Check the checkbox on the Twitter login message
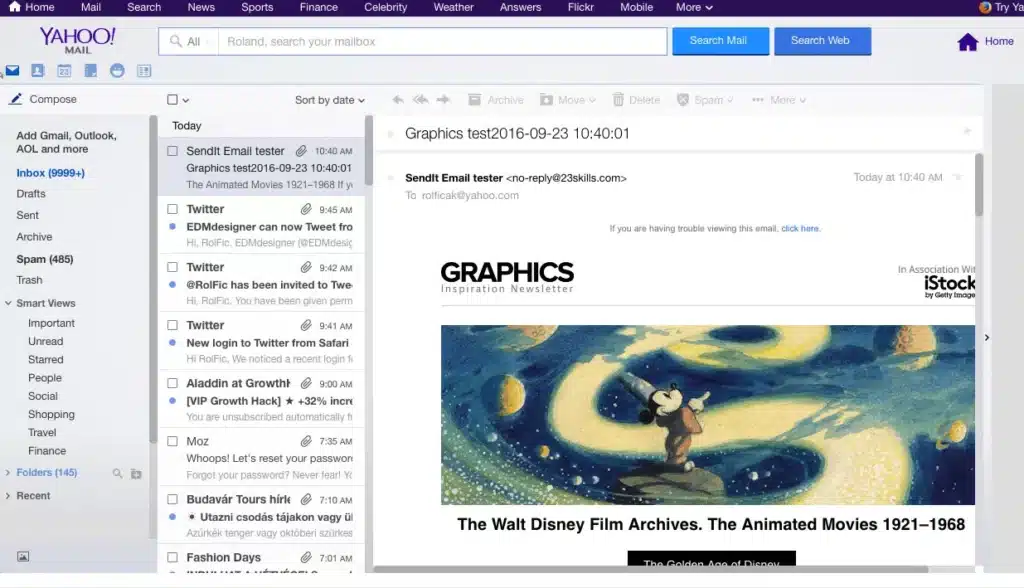1024x588 pixels. [x=174, y=326]
